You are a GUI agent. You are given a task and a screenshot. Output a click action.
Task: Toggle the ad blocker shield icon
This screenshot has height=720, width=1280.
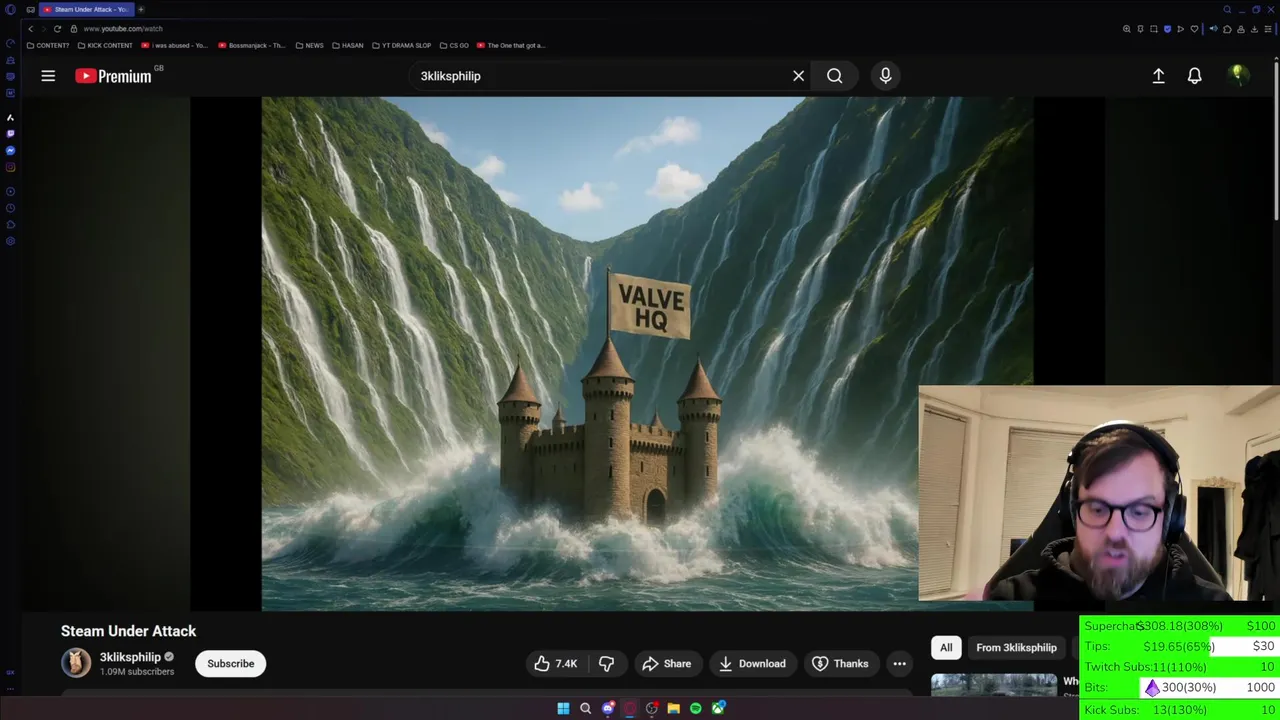coord(1167,29)
